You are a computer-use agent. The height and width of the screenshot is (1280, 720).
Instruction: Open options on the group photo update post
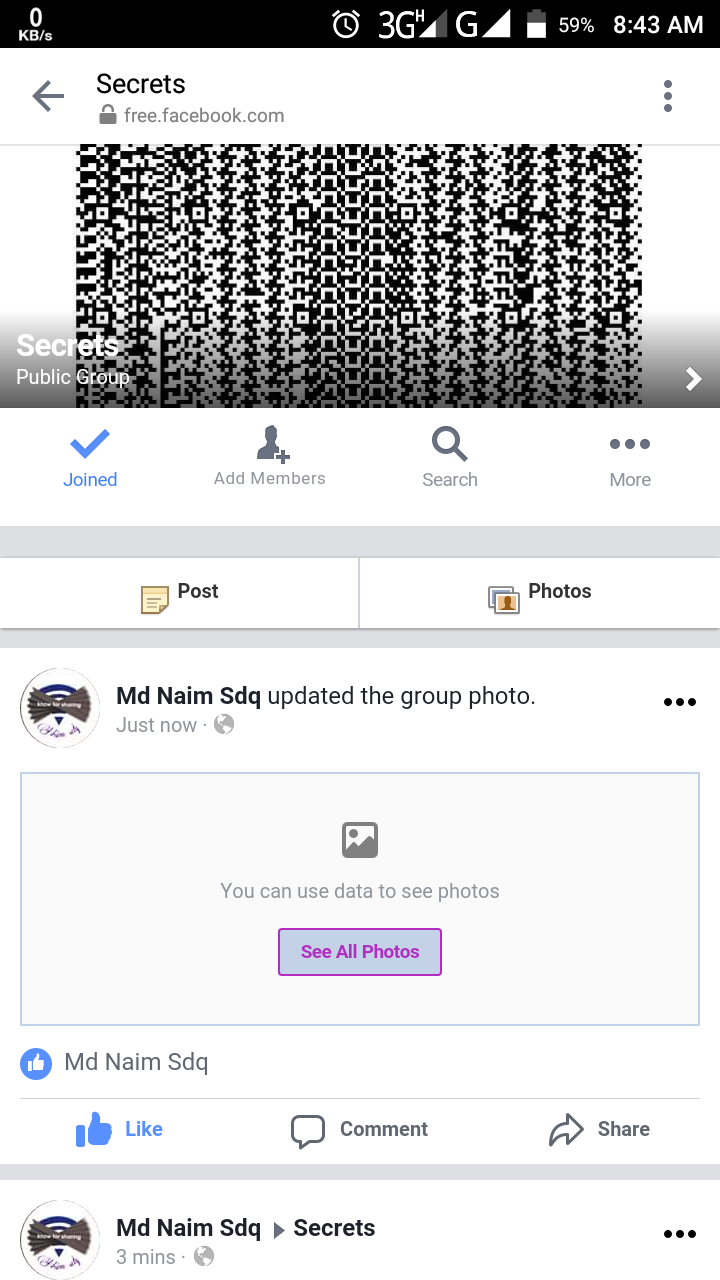point(680,702)
